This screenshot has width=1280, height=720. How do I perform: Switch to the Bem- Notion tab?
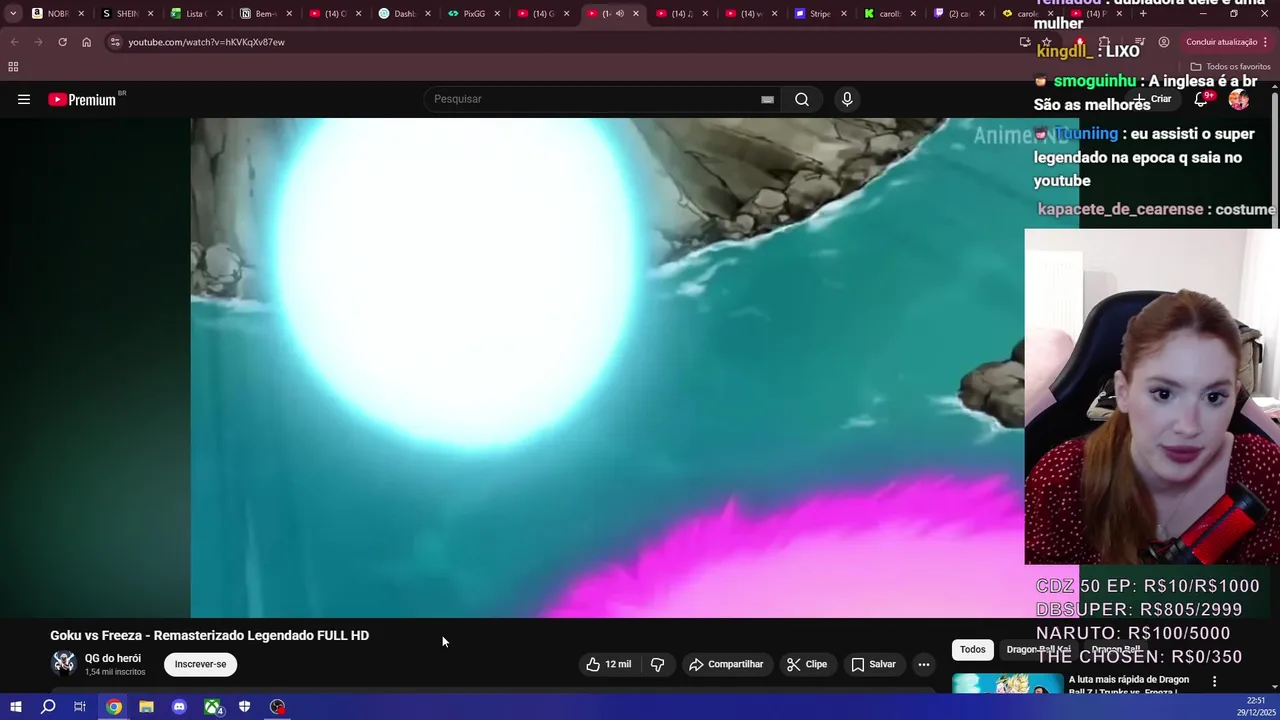tap(263, 14)
